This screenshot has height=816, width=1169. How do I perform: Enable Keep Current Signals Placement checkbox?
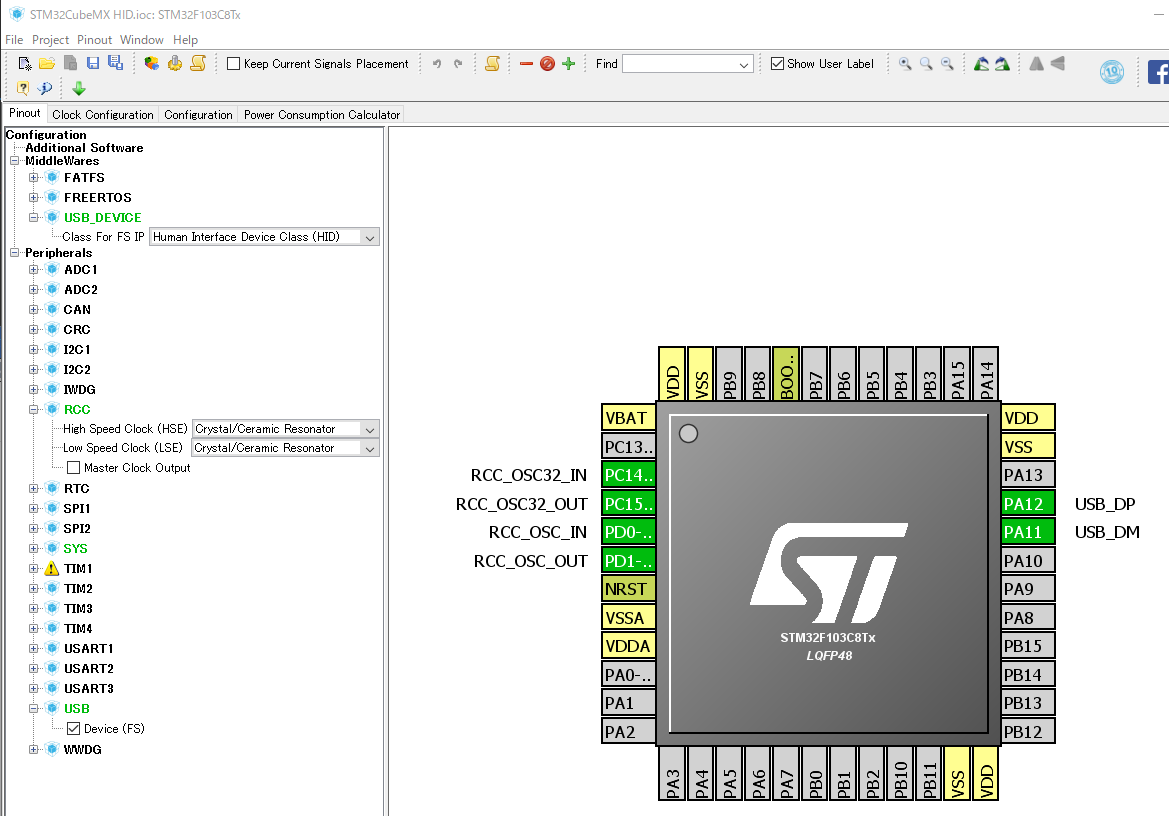coord(233,64)
